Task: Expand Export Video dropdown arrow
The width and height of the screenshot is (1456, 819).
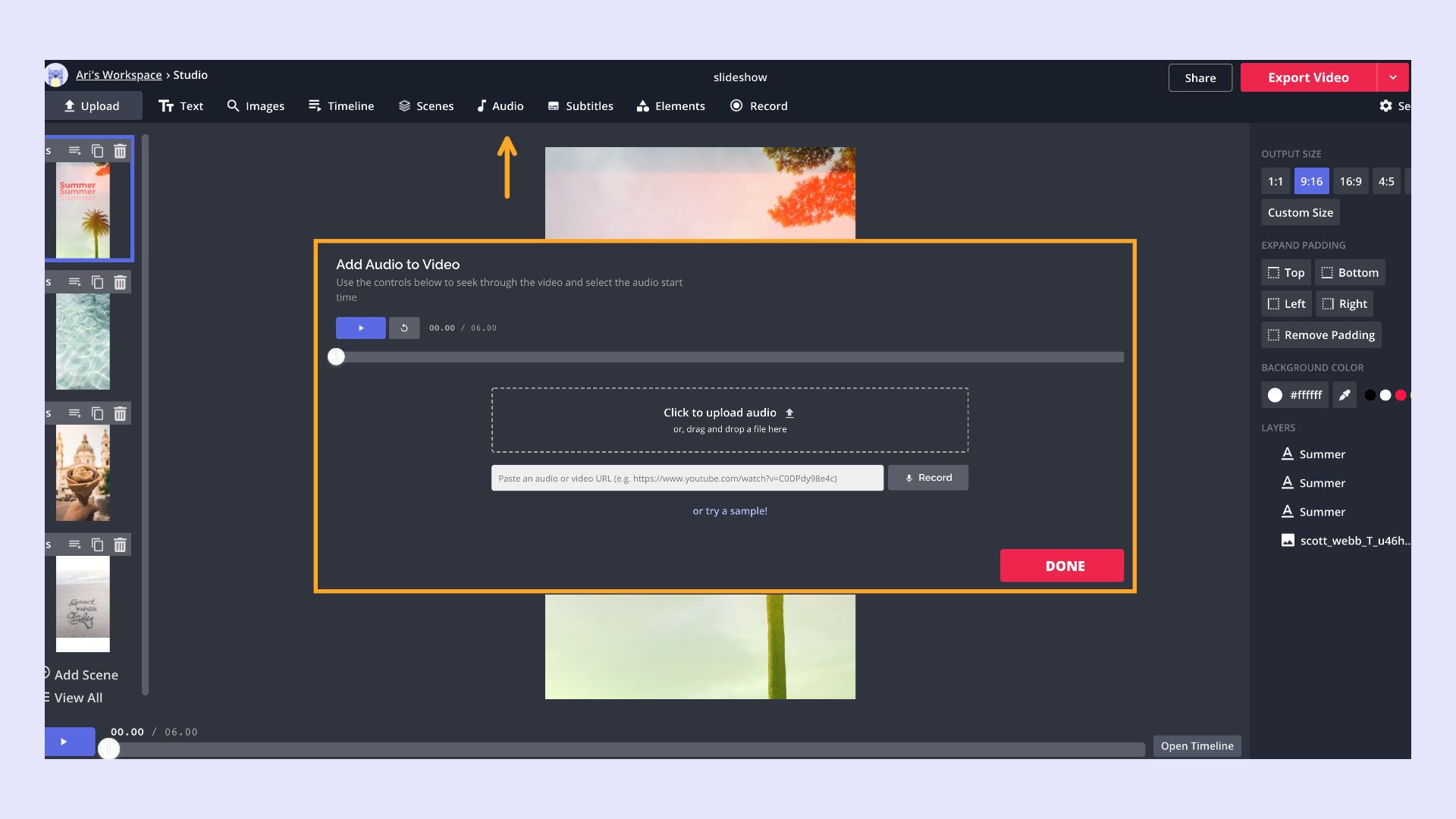Action: pyautogui.click(x=1393, y=77)
